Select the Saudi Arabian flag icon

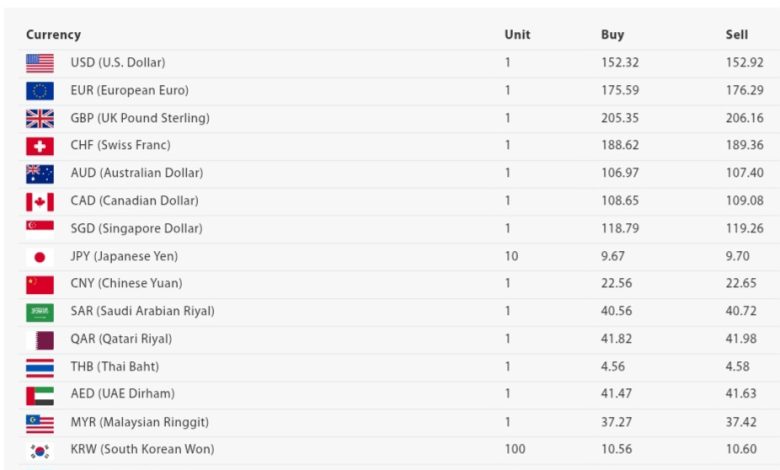click(x=40, y=312)
